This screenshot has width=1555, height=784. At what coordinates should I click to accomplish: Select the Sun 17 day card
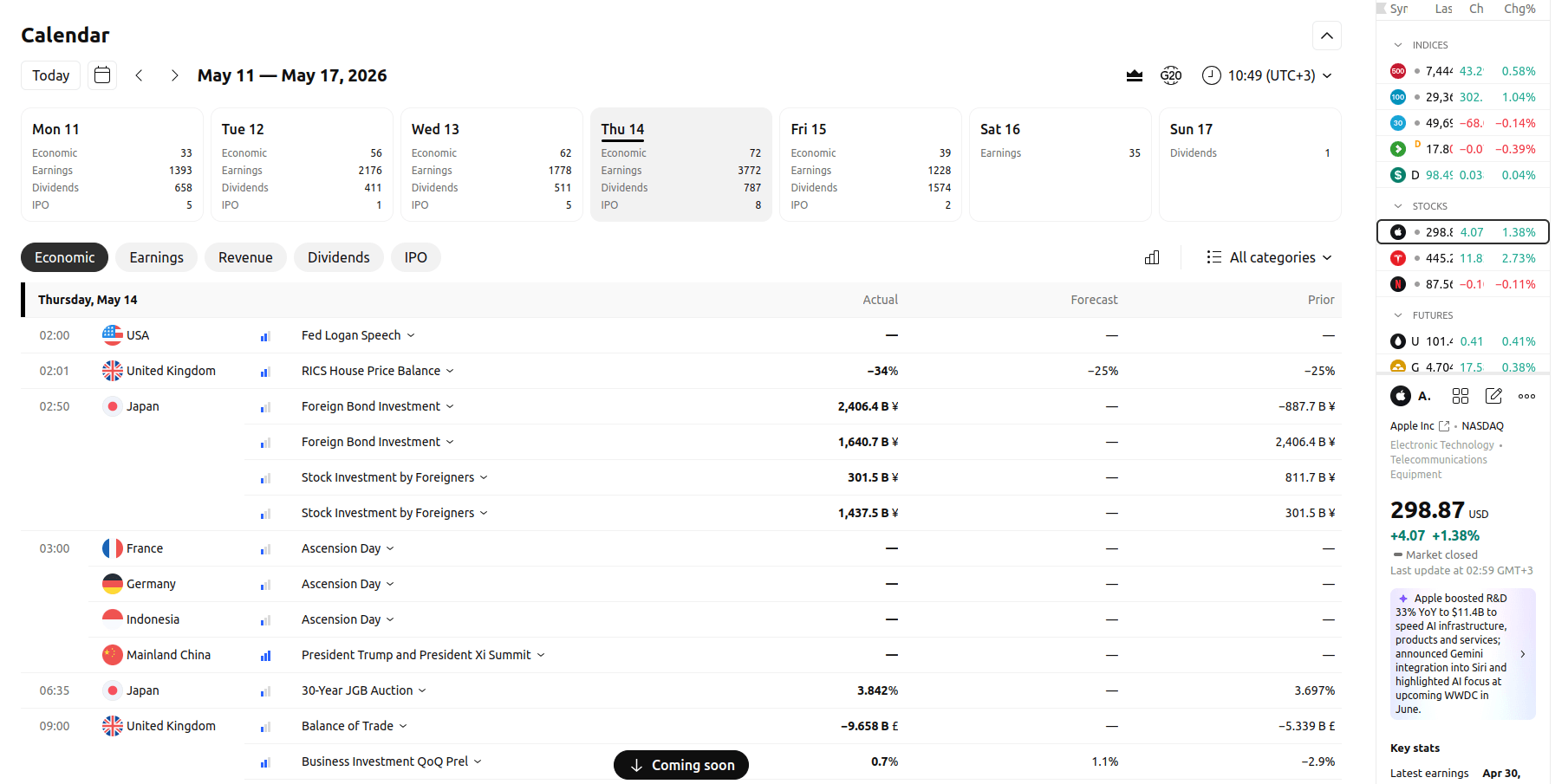point(1250,165)
